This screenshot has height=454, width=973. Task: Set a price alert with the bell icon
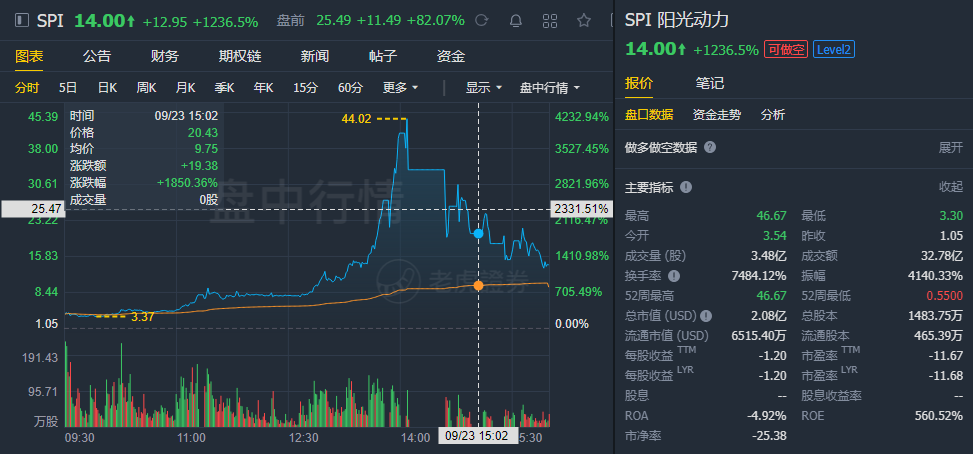pyautogui.click(x=516, y=21)
